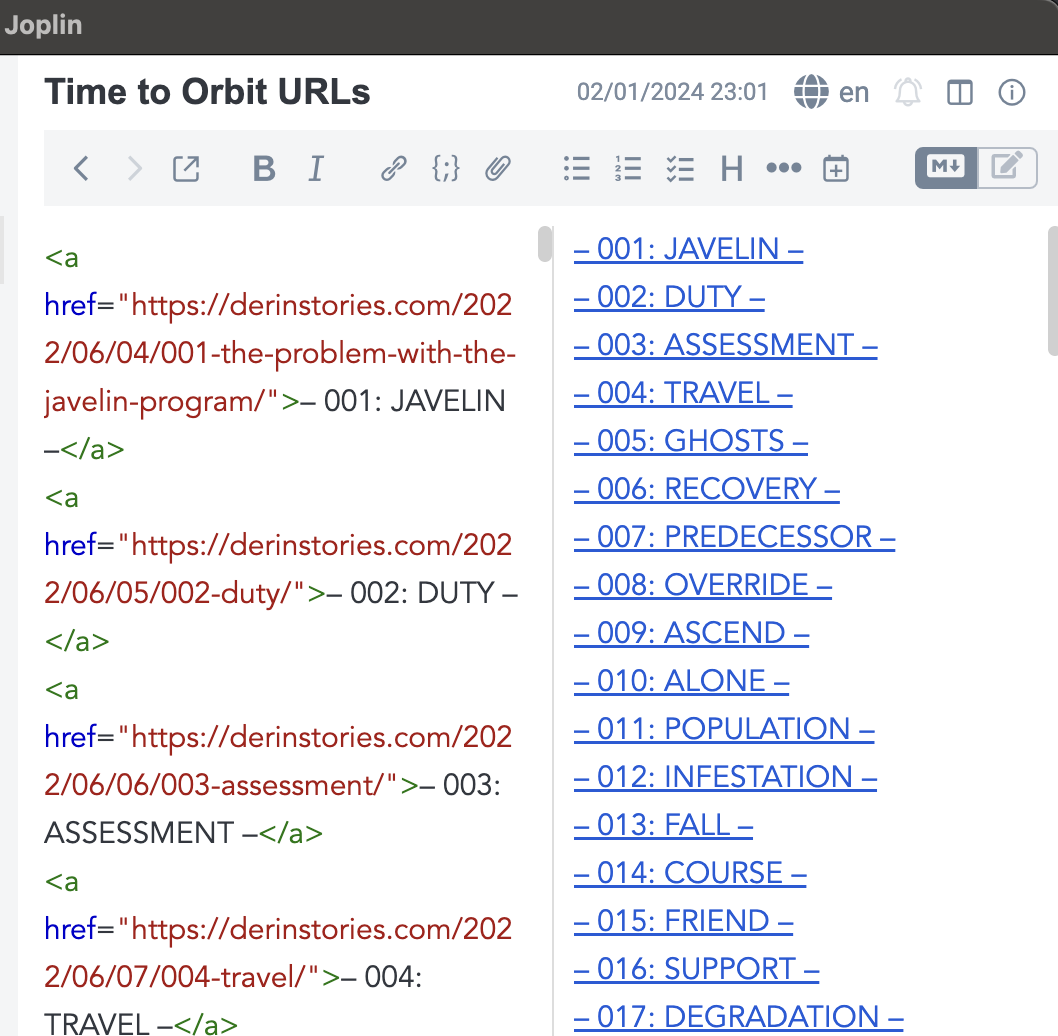The image size is (1058, 1036).
Task: Open the 012: INFESTATION link
Action: point(725,776)
